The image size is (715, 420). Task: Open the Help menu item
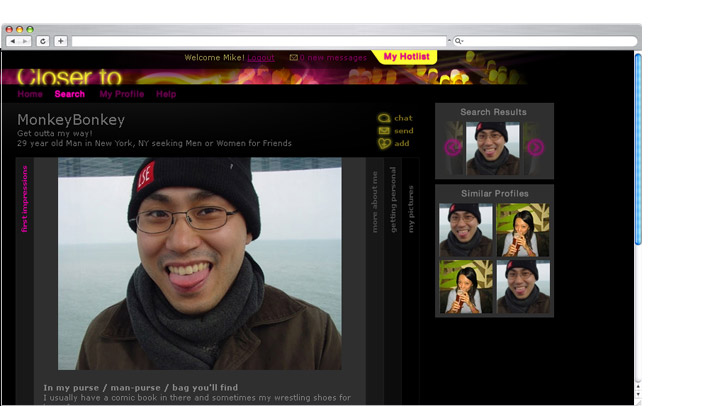166,94
